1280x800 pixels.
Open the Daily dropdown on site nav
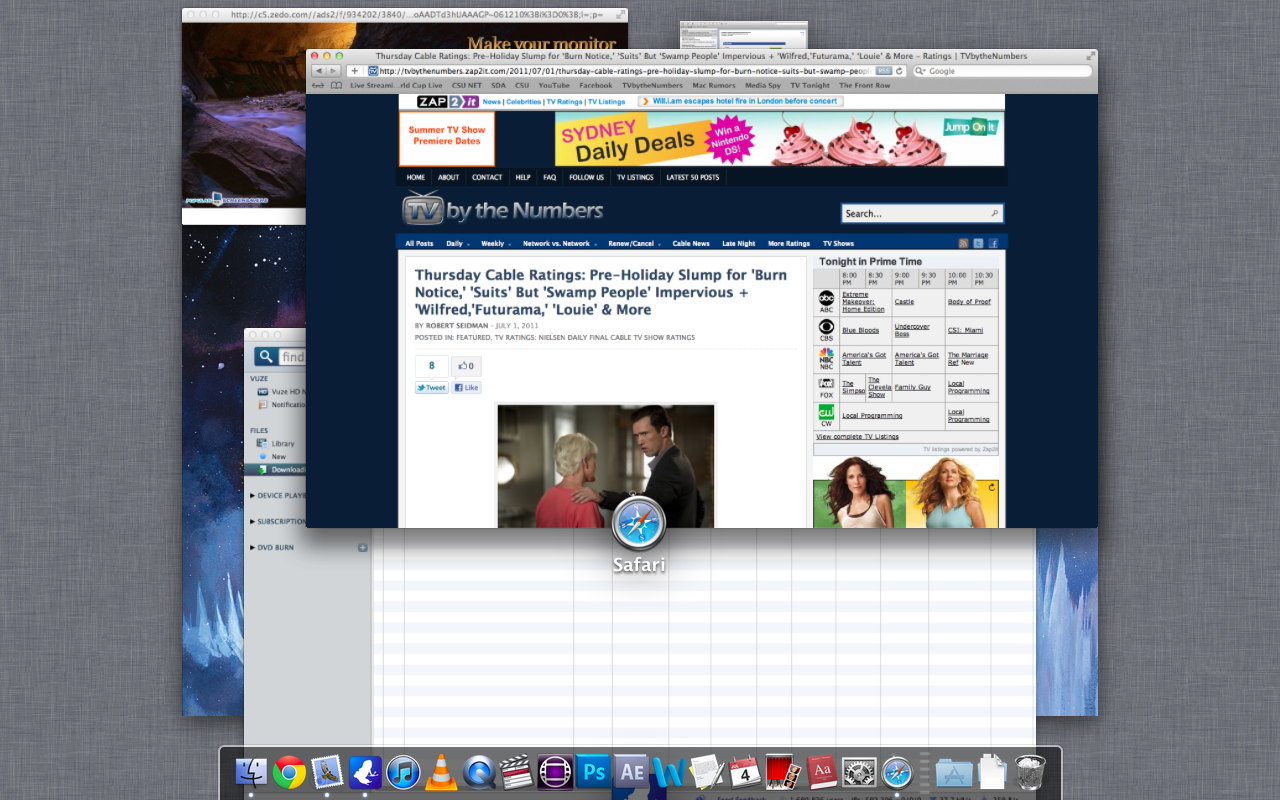[457, 243]
